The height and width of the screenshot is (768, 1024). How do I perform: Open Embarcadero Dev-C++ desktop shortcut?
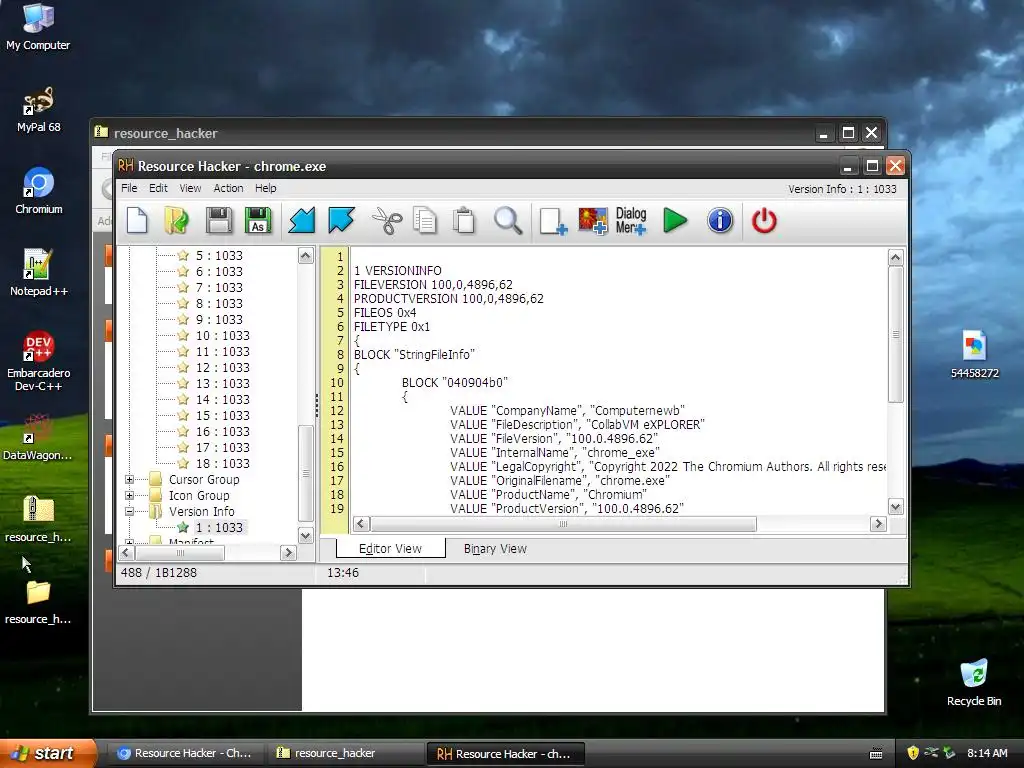point(39,361)
